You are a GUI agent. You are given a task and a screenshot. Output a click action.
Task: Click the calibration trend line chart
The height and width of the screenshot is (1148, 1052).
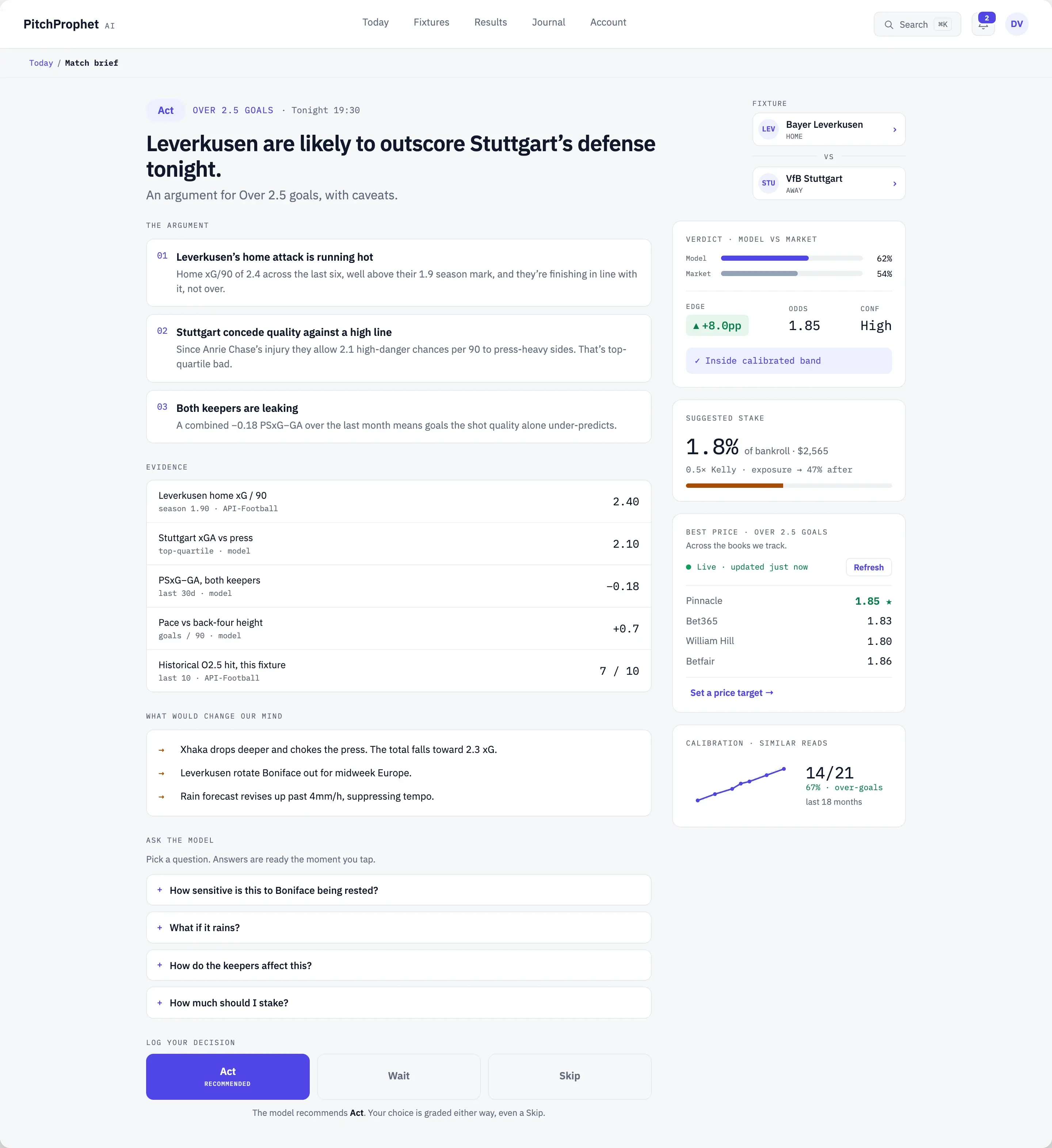pos(741,785)
